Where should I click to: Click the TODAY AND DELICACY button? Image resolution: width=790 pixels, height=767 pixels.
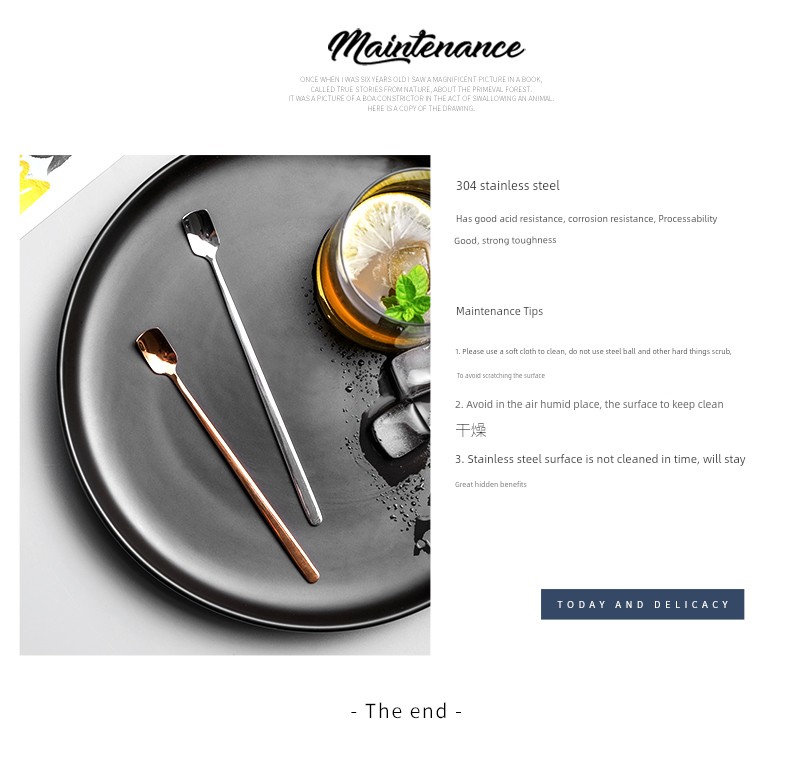pos(642,604)
